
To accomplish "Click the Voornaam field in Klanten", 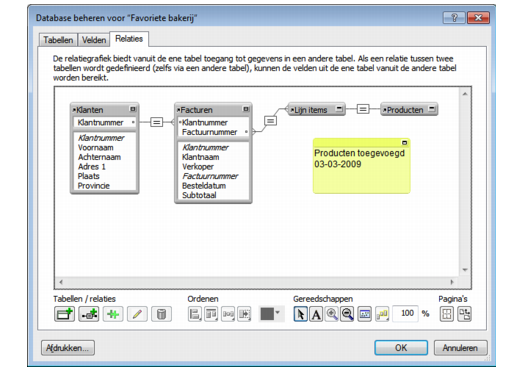I will click(96, 147).
